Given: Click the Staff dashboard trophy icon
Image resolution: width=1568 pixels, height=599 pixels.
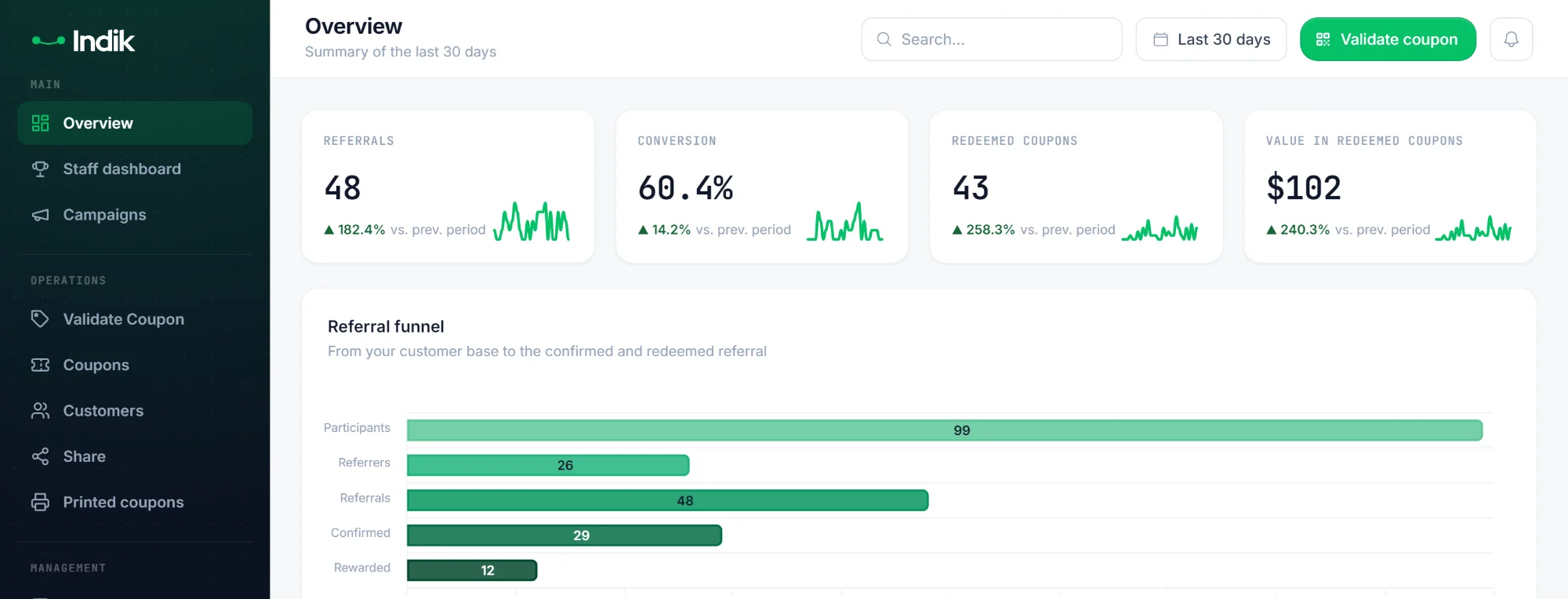Looking at the screenshot, I should 40,169.
